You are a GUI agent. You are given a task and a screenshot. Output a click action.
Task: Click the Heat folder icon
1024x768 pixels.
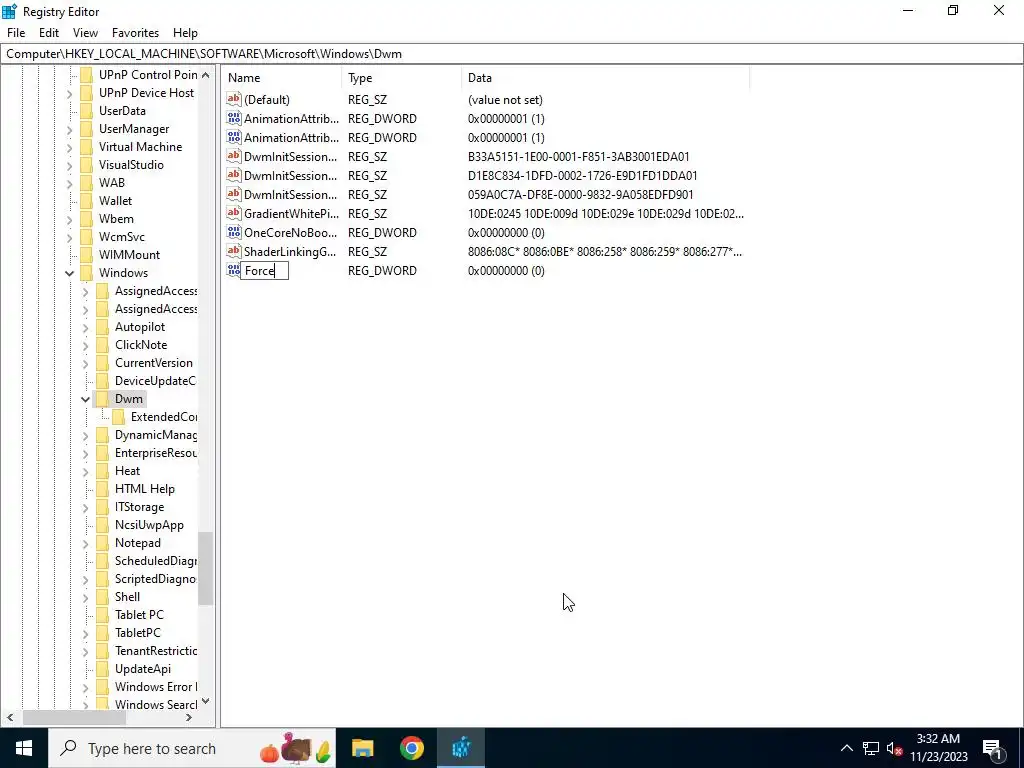(103, 471)
